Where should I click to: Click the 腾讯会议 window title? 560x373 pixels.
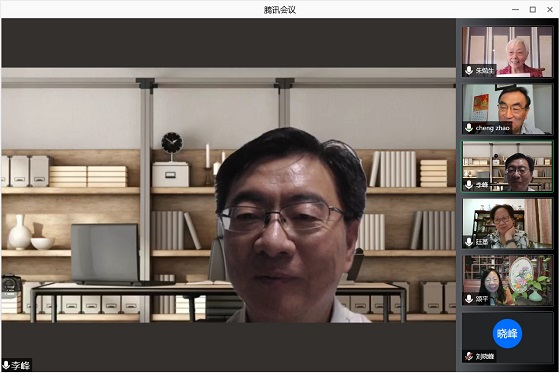pos(280,10)
